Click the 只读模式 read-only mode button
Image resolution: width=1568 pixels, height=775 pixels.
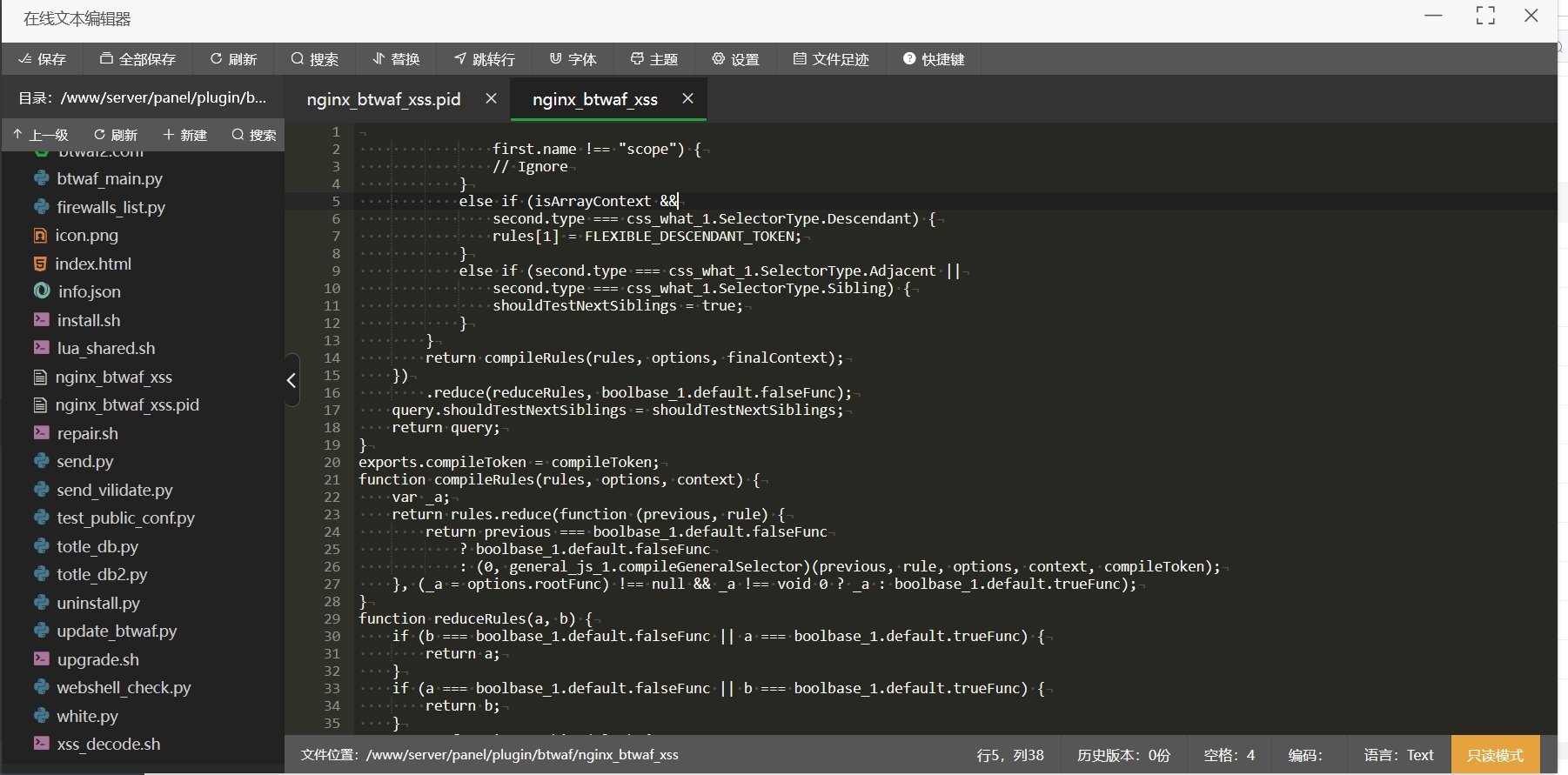click(x=1495, y=755)
